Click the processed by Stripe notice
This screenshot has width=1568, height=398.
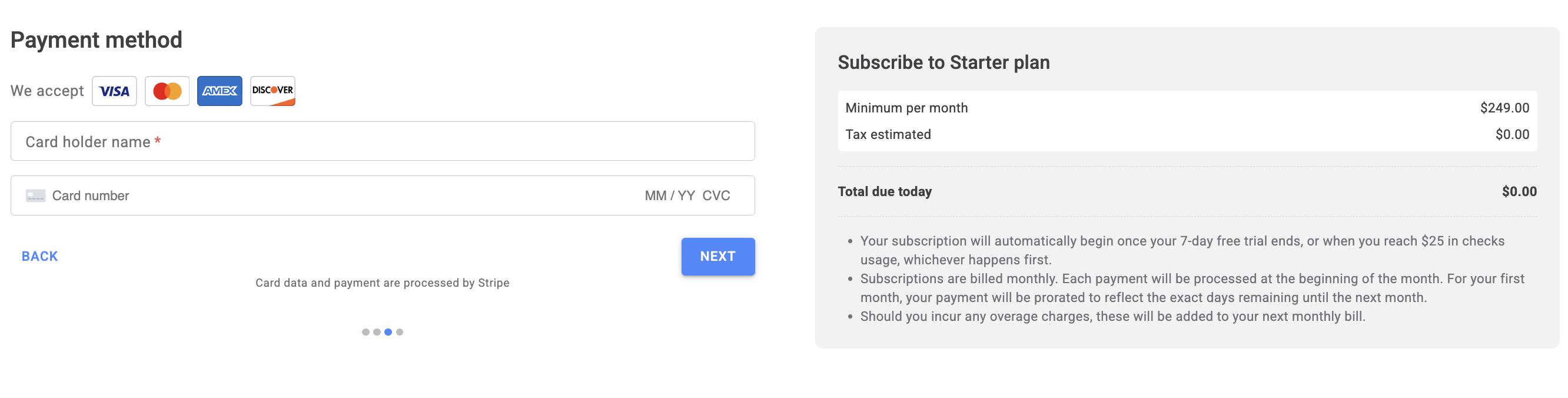pyautogui.click(x=382, y=283)
